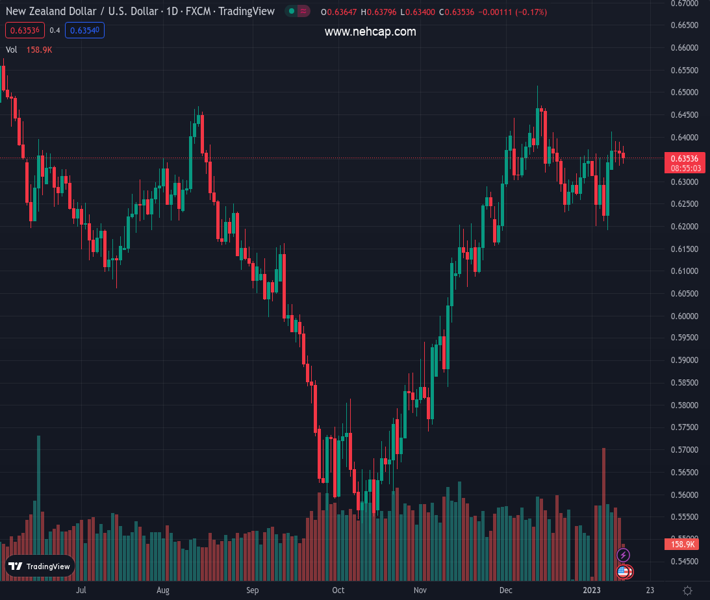Screen dimensions: 710x600
Task: Click the US flag economic event icon
Action: coord(623,572)
